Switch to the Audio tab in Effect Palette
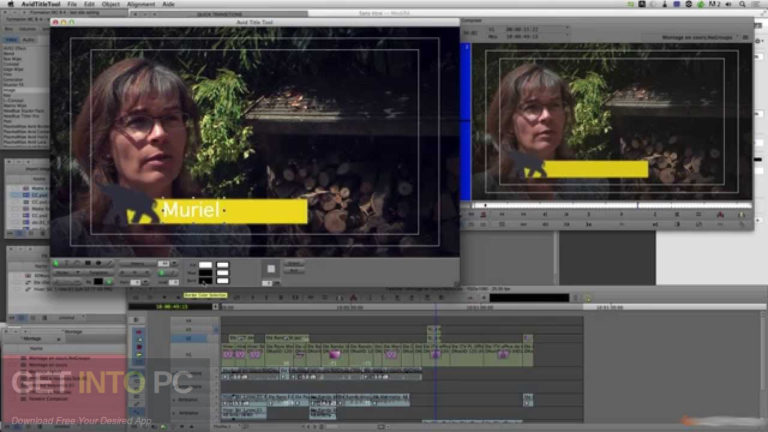768x432 pixels. [x=28, y=39]
